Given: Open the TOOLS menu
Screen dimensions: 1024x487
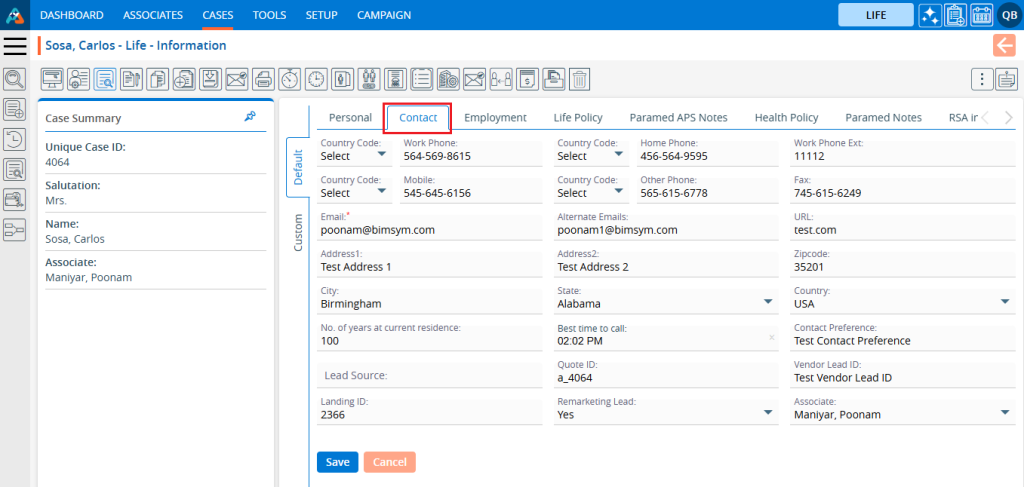Looking at the screenshot, I should click(269, 15).
